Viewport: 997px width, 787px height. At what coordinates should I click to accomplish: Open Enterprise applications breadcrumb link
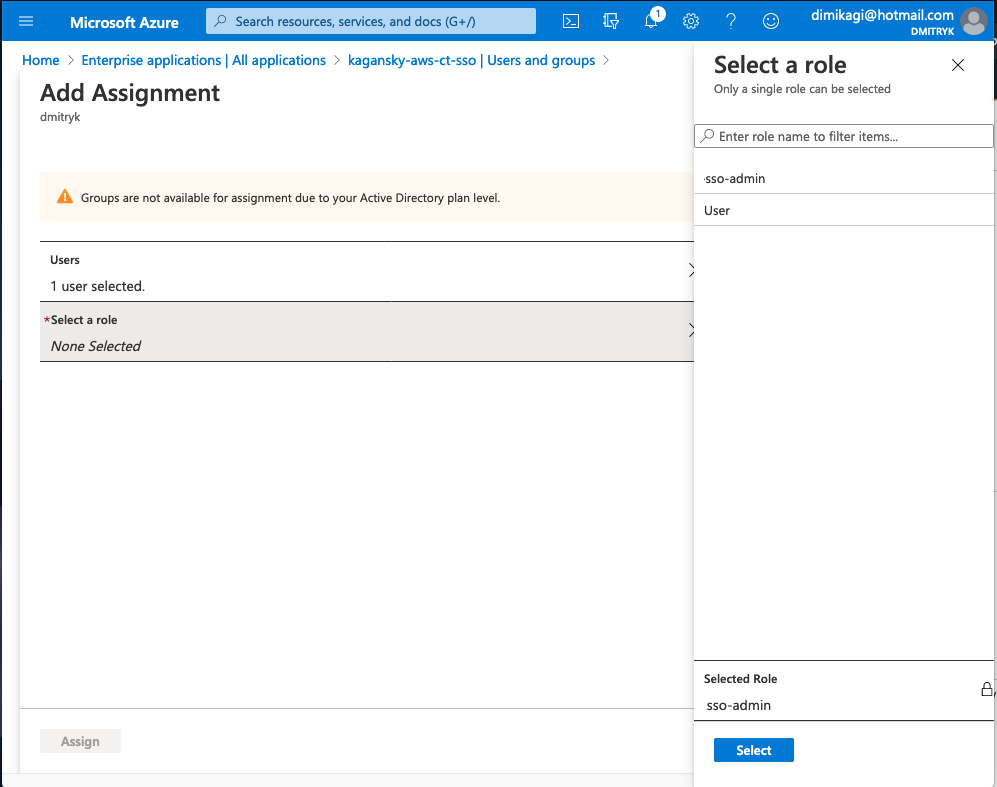pos(204,60)
